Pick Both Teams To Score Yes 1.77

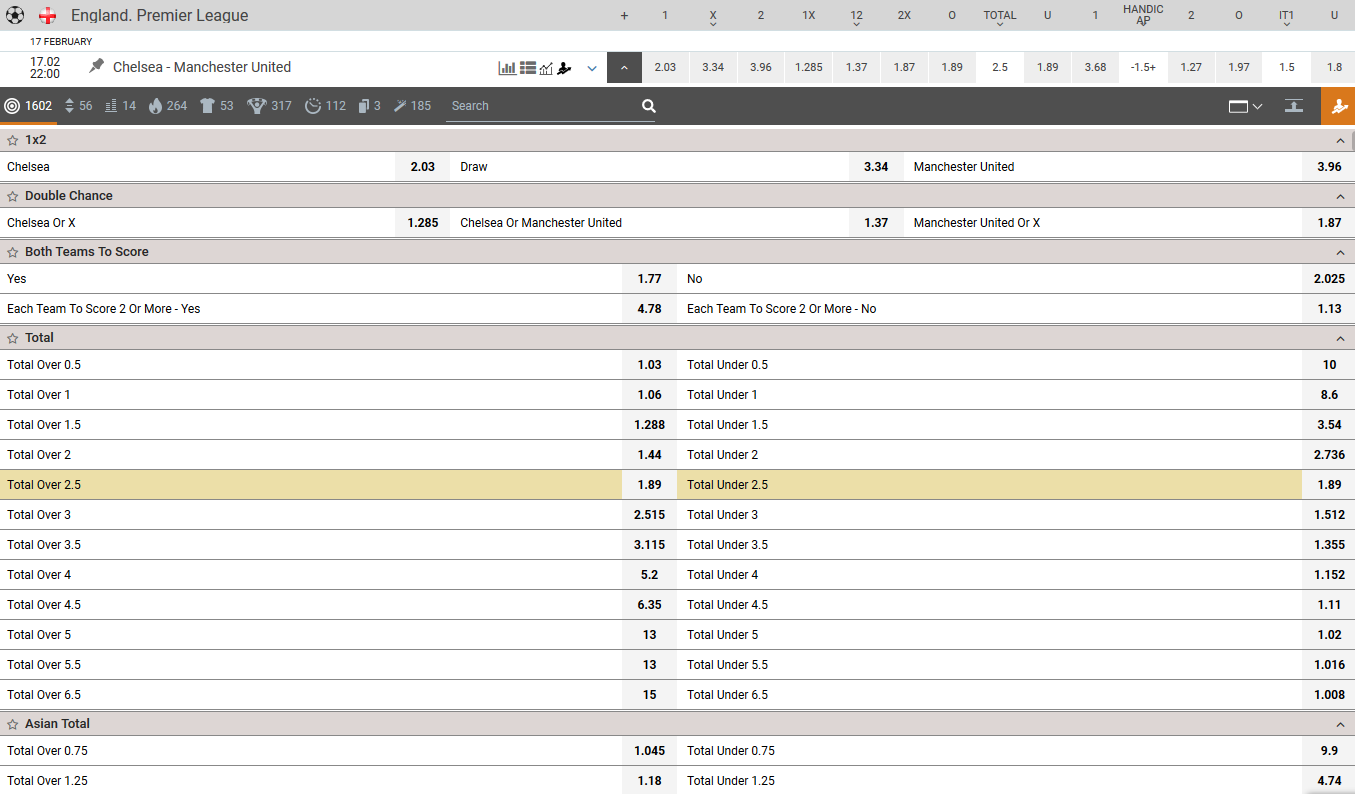649,279
